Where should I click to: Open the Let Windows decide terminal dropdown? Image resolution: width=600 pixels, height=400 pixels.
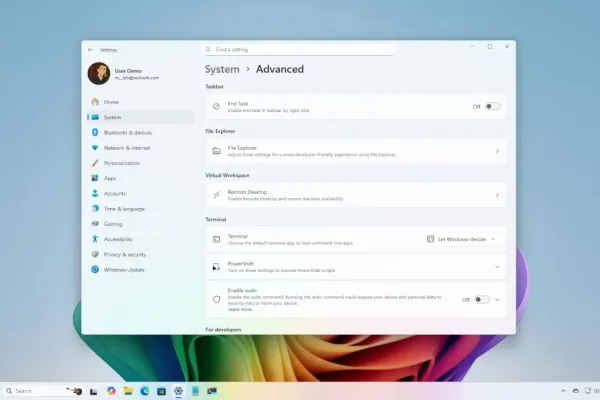pyautogui.click(x=461, y=239)
